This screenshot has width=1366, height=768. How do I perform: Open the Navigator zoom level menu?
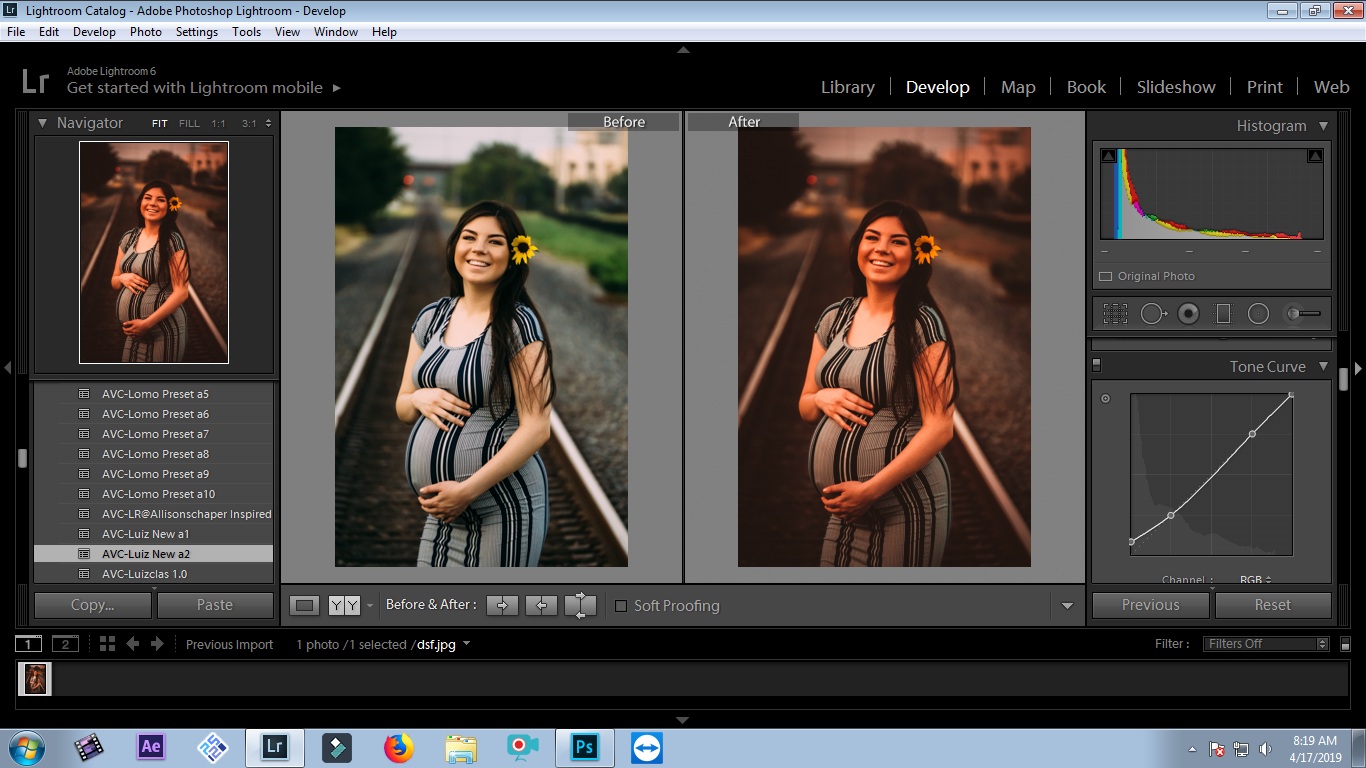pos(268,124)
